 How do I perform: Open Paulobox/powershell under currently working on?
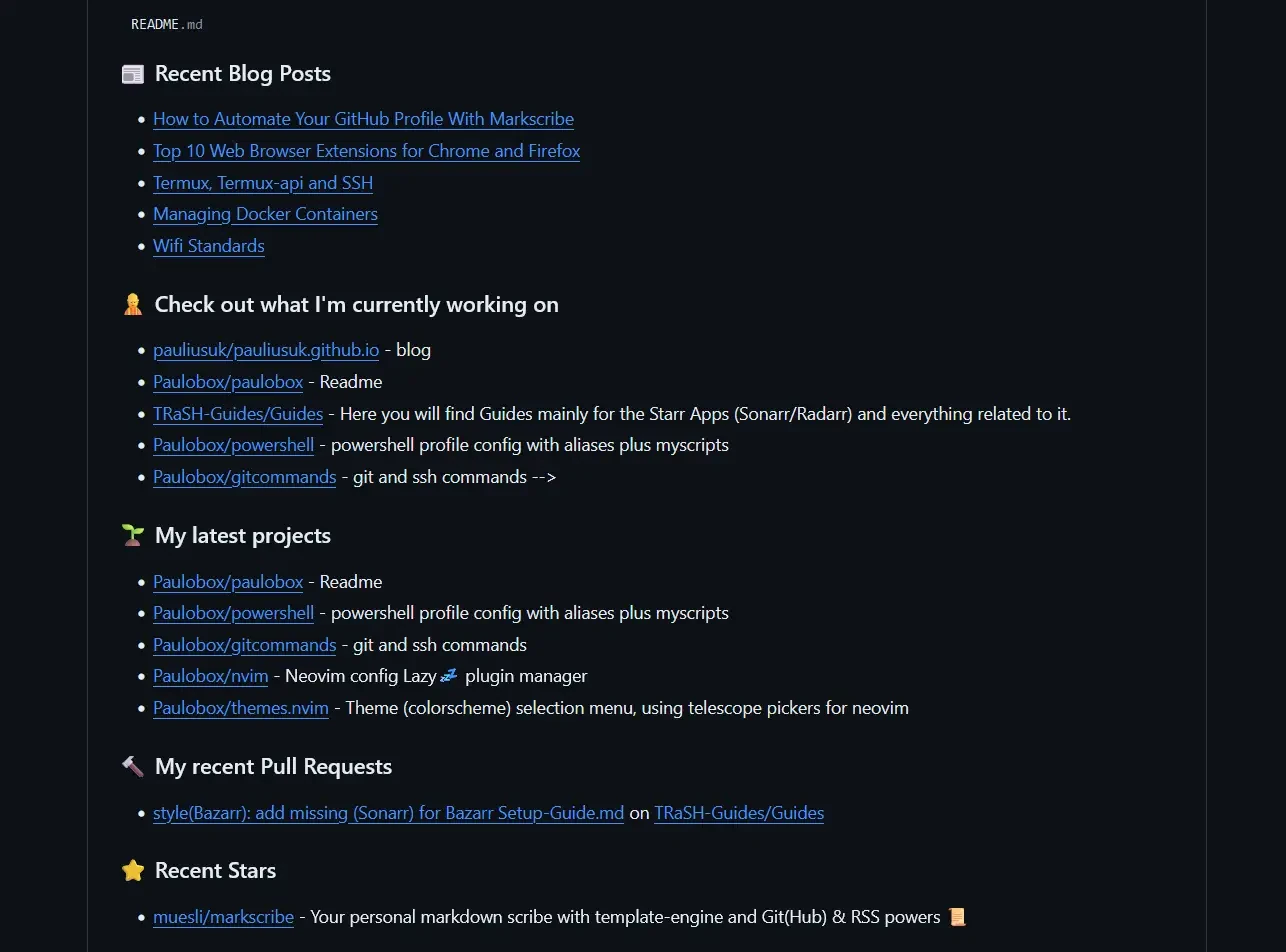[233, 445]
